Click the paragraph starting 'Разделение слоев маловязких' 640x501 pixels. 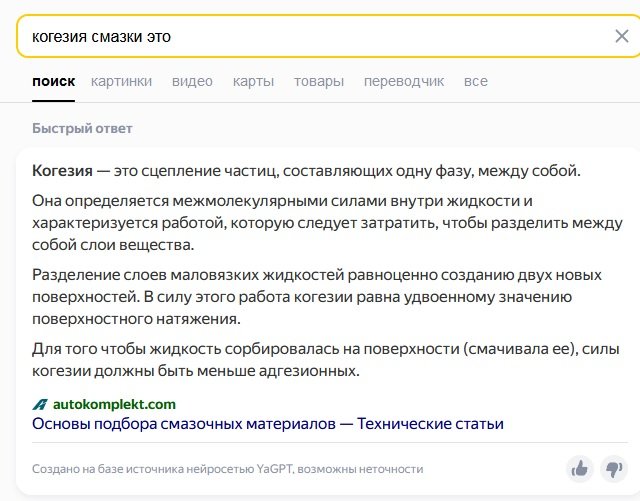(317, 297)
